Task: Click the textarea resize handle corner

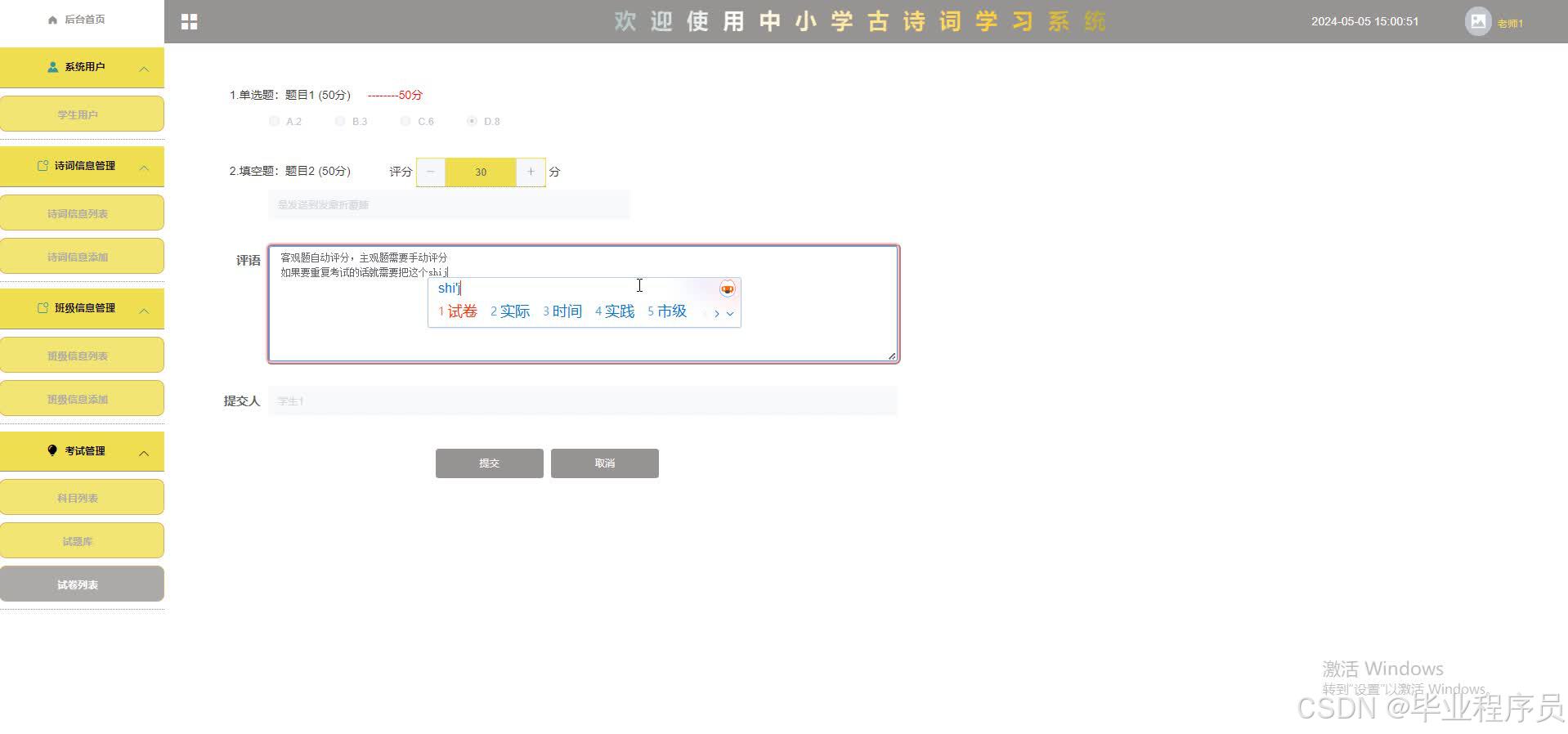Action: [892, 356]
